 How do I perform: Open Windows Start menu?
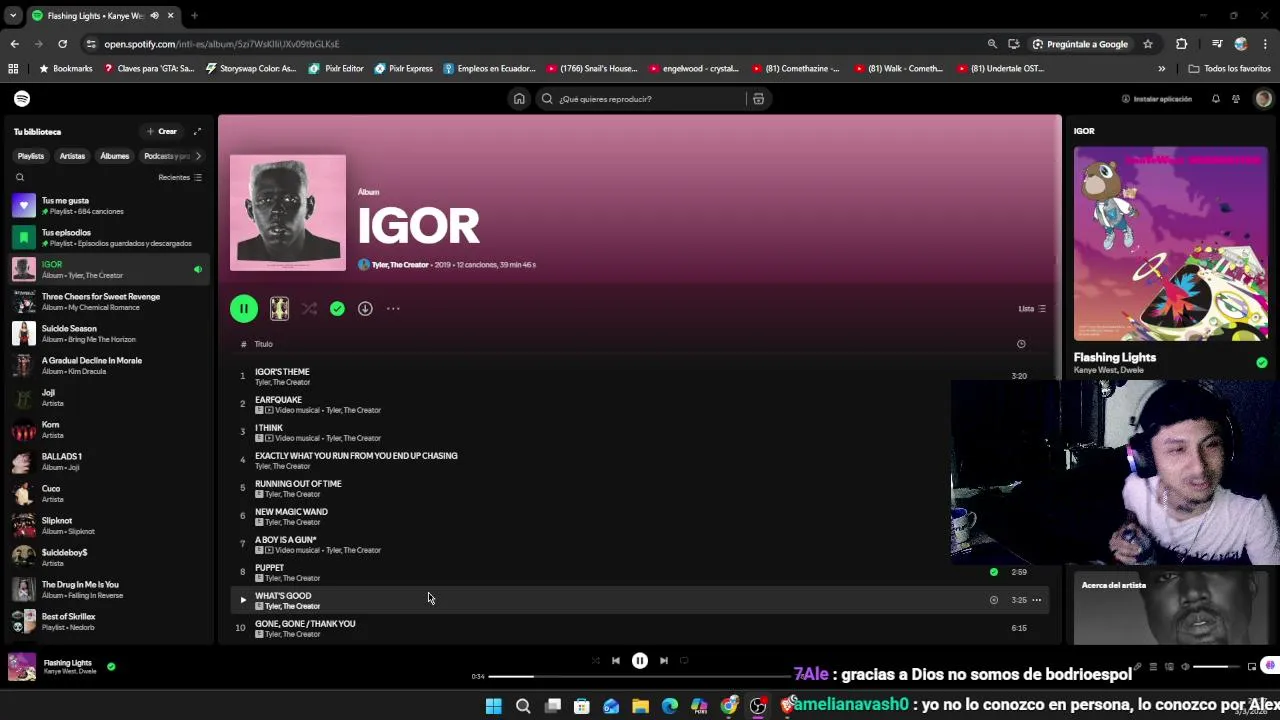[493, 706]
